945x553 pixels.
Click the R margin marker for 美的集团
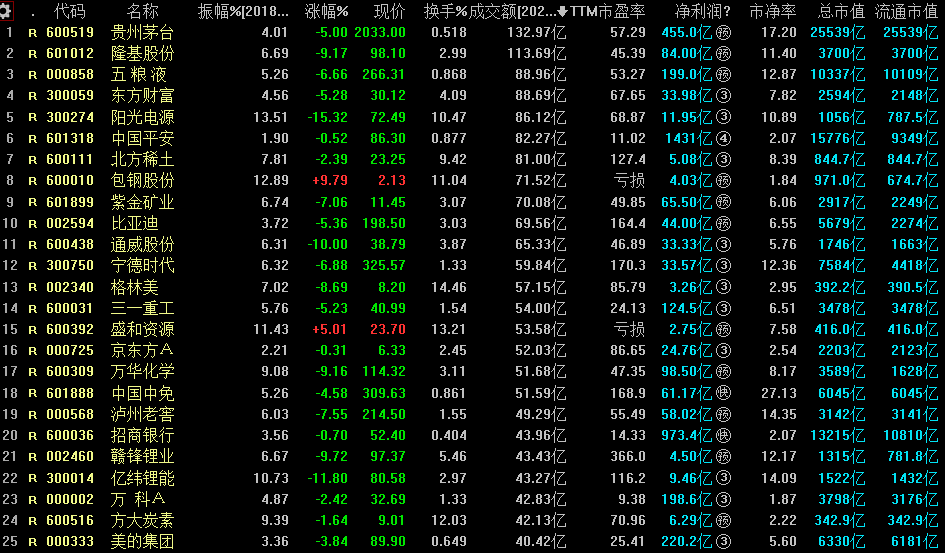(x=33, y=542)
